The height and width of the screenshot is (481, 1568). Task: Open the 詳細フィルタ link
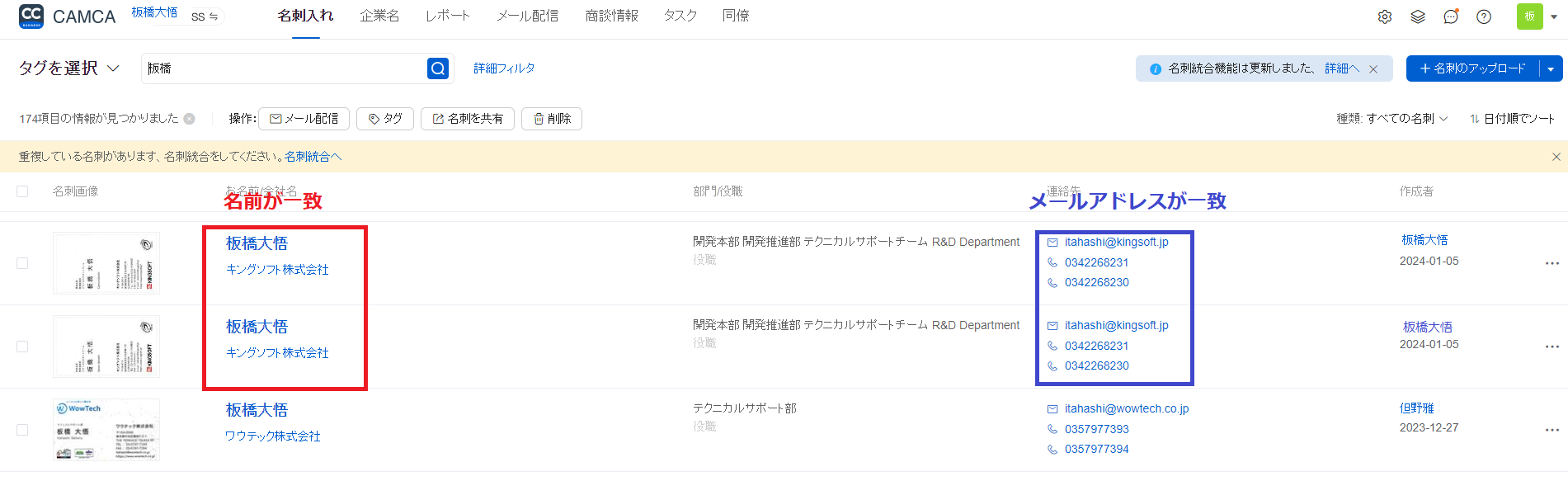(504, 68)
